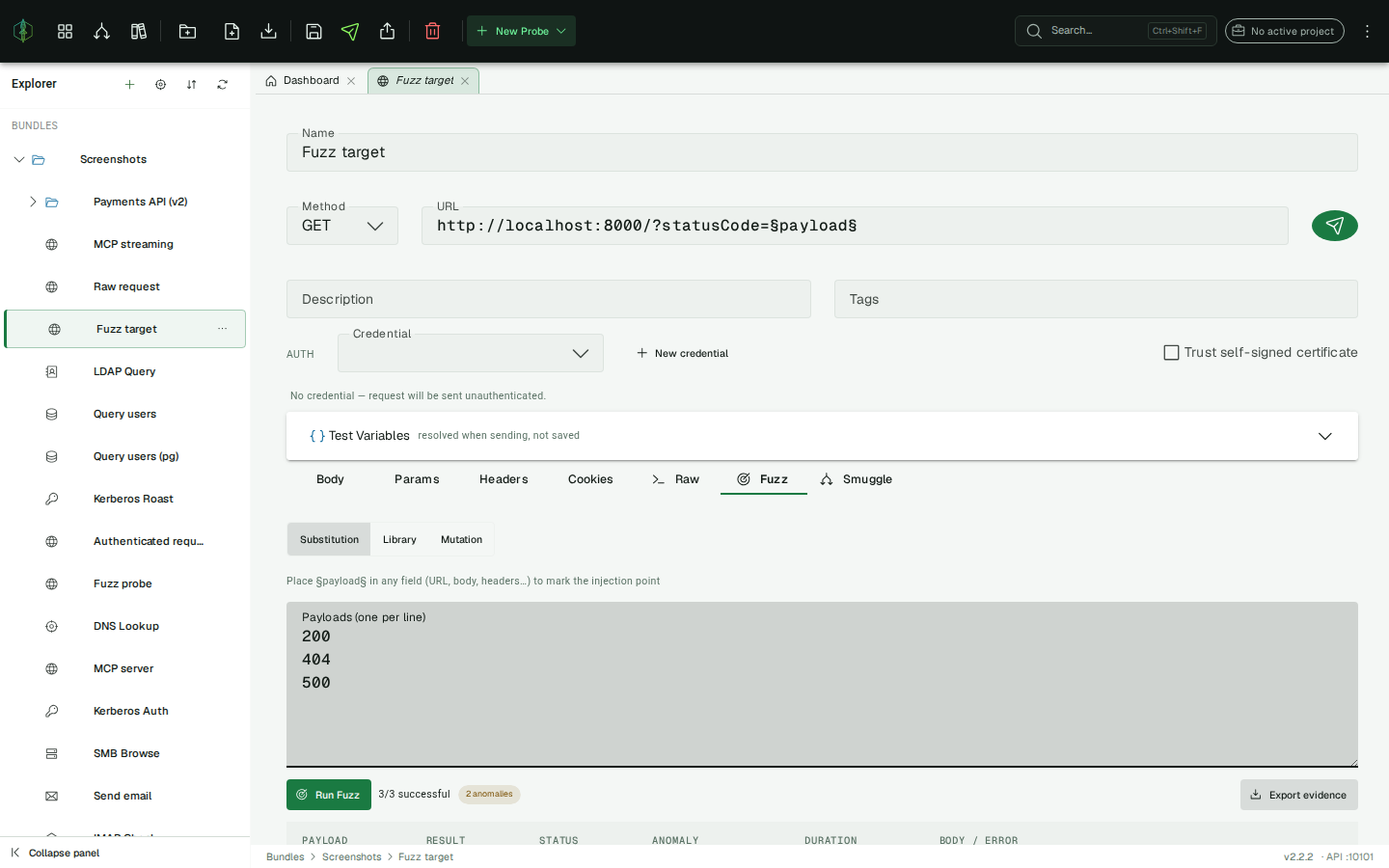Select the Mutation fuzz mode
The image size is (1389, 868).
click(x=461, y=539)
